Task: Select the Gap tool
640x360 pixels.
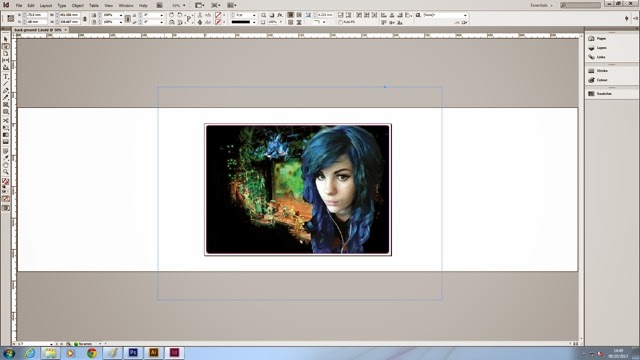Action: click(x=6, y=60)
